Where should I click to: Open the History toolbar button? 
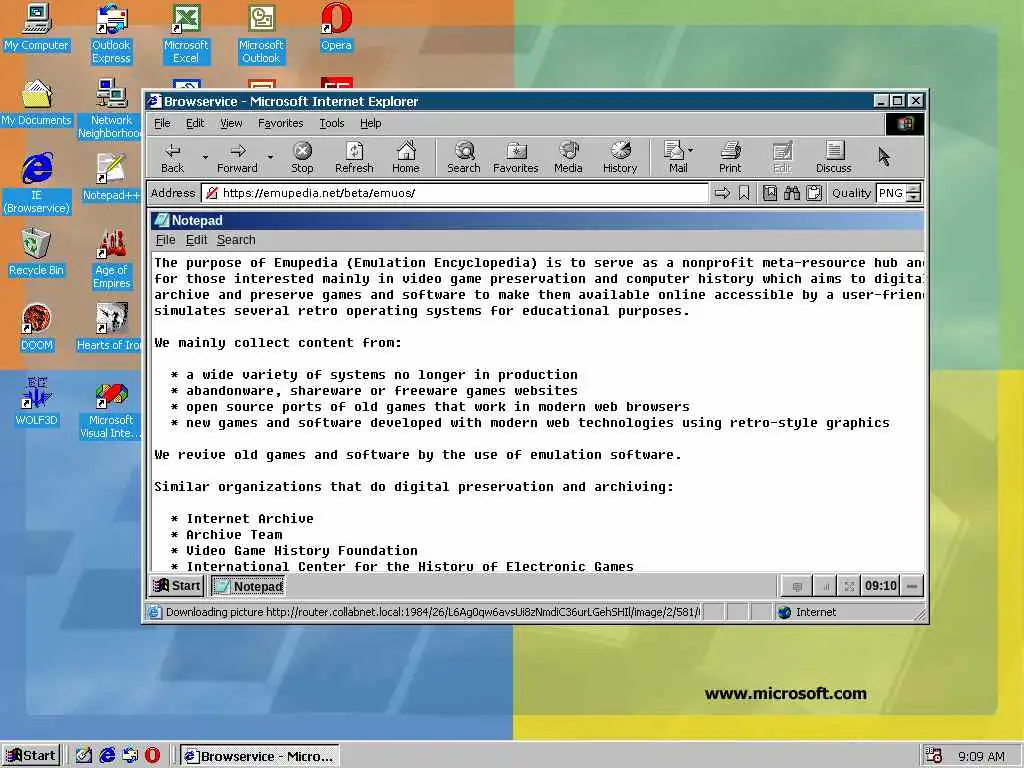pyautogui.click(x=620, y=157)
